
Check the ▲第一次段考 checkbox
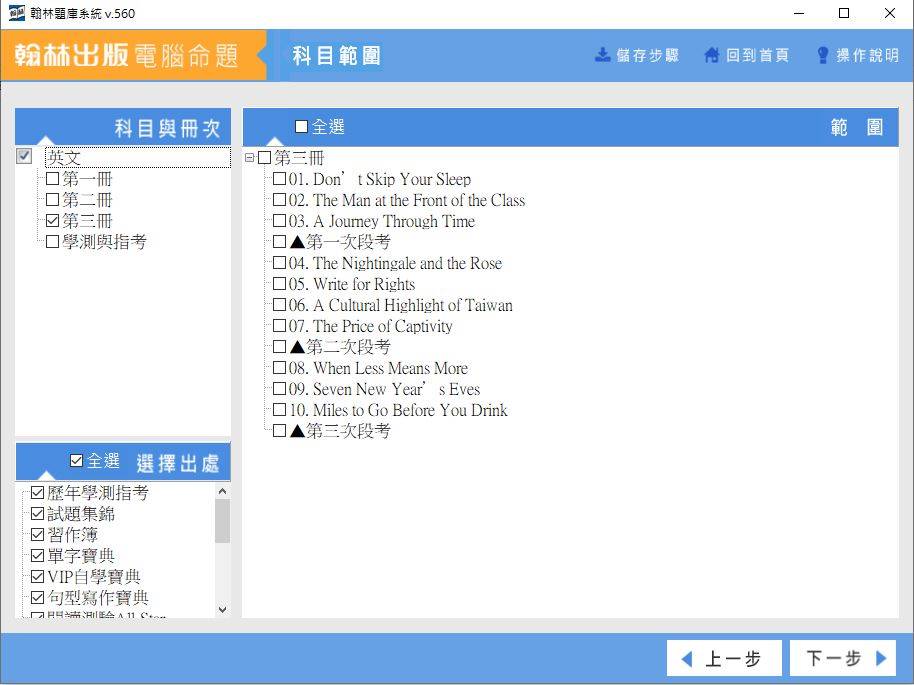tap(280, 241)
